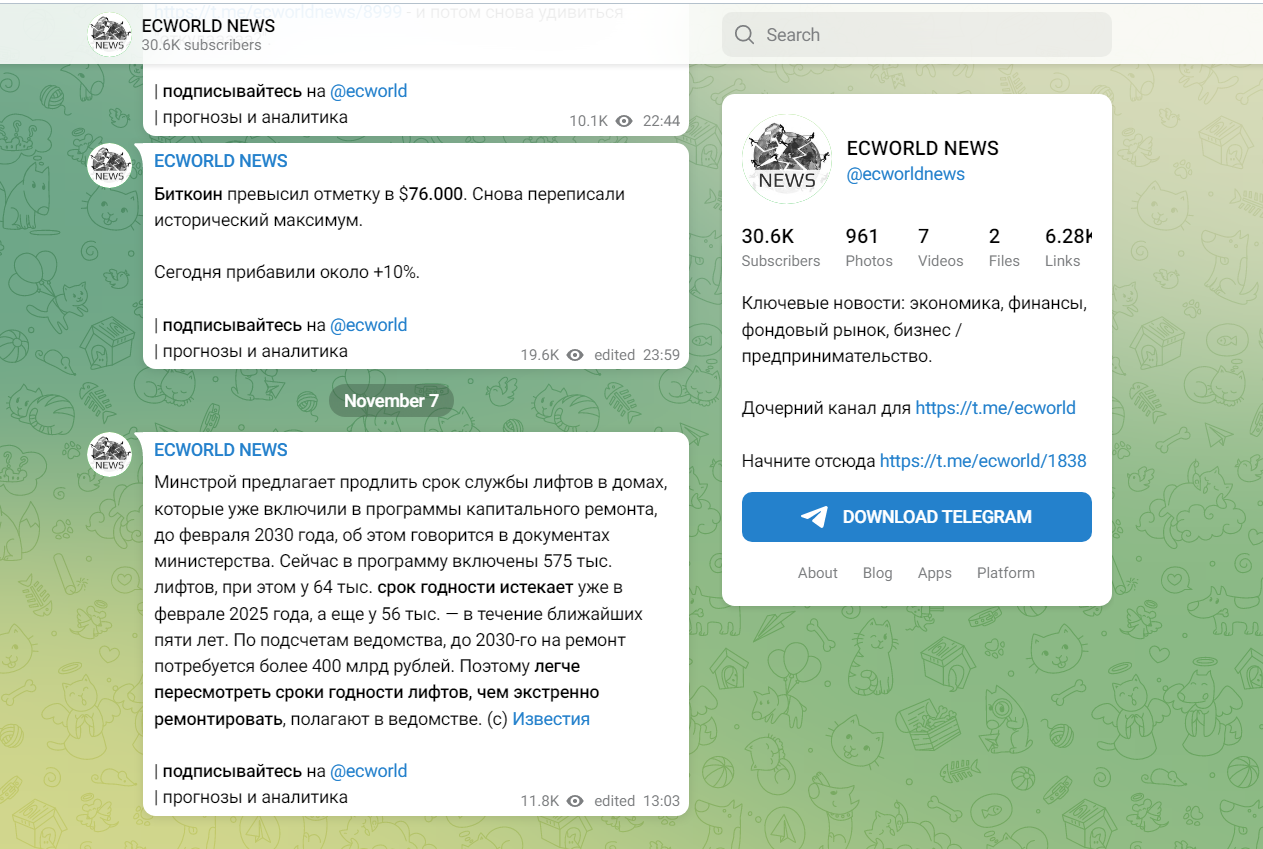1263x849 pixels.
Task: Open the 7 Videos counter
Action: pyautogui.click(x=941, y=247)
